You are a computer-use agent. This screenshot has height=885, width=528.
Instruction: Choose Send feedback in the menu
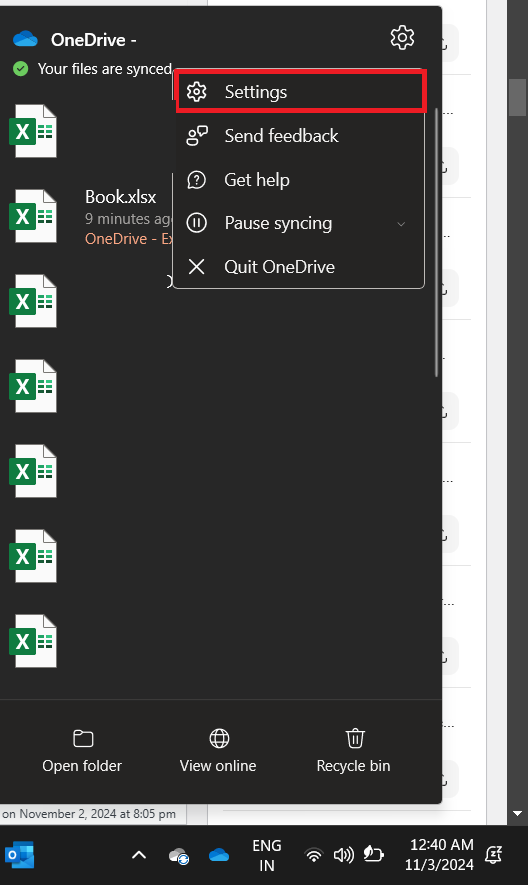(x=299, y=136)
